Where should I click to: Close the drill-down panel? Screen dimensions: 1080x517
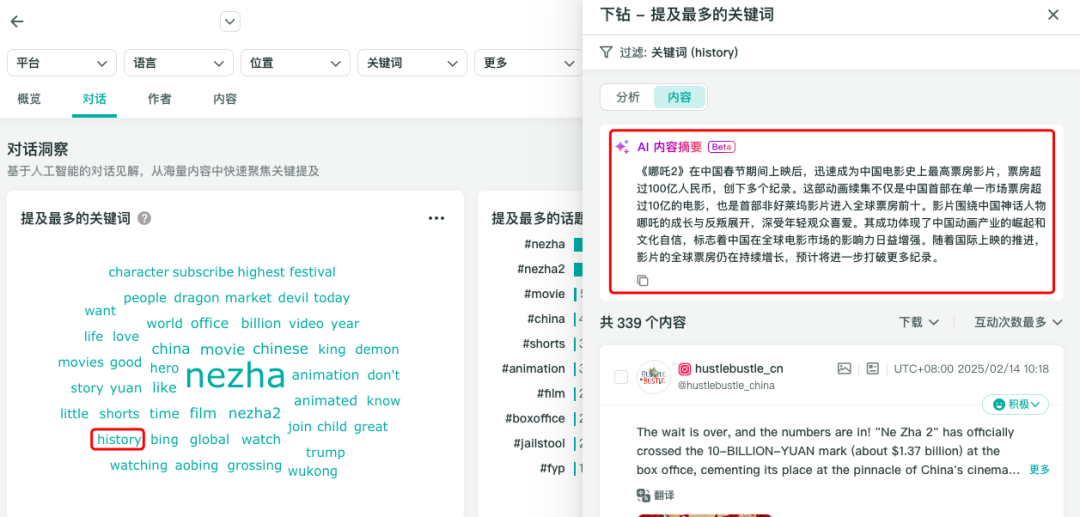[x=1053, y=14]
